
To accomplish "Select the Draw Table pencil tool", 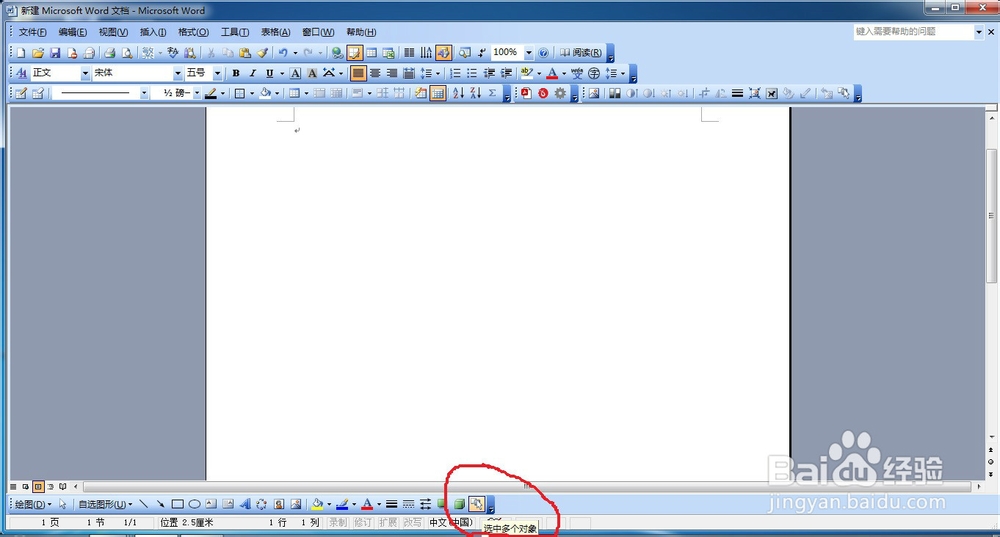I will click(21, 93).
